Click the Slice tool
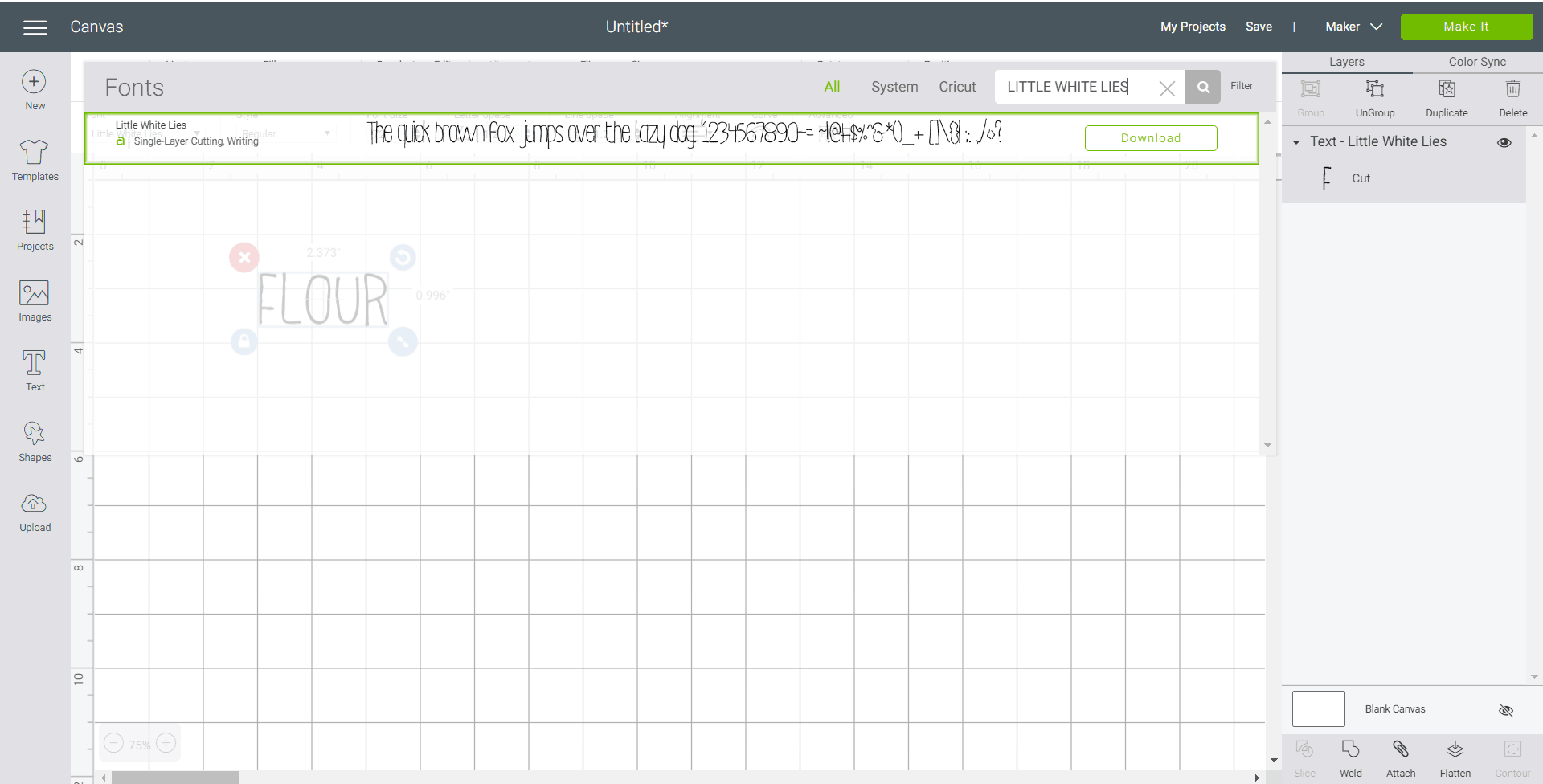1543x784 pixels. 1305,759
